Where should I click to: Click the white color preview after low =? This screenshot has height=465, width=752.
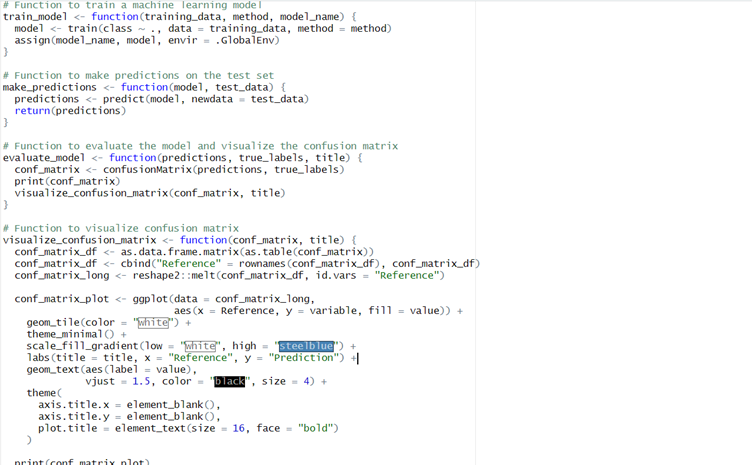pos(200,346)
